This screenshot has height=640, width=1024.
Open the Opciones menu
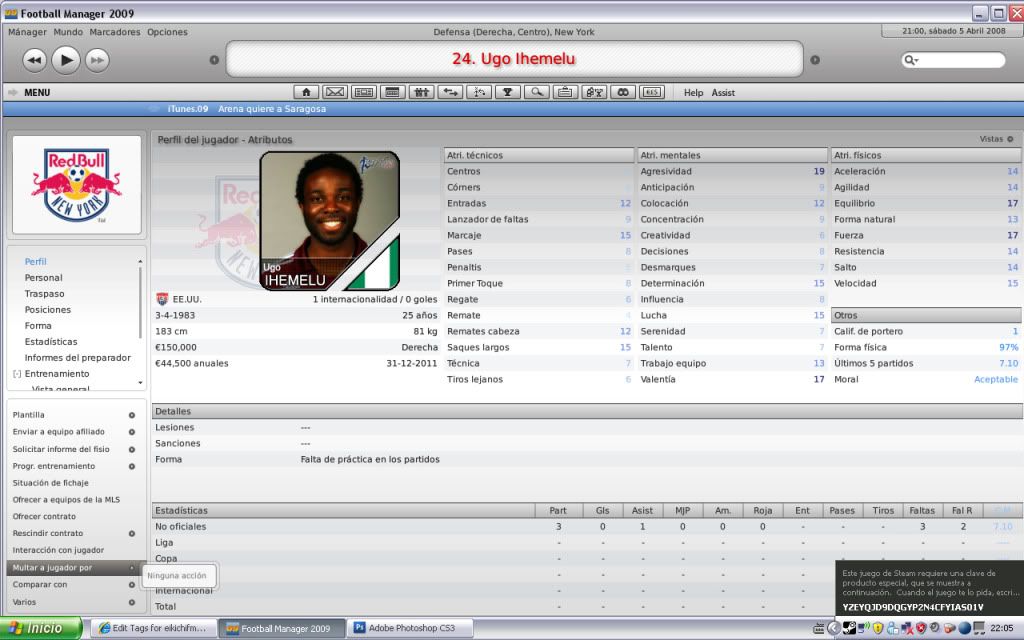(167, 32)
